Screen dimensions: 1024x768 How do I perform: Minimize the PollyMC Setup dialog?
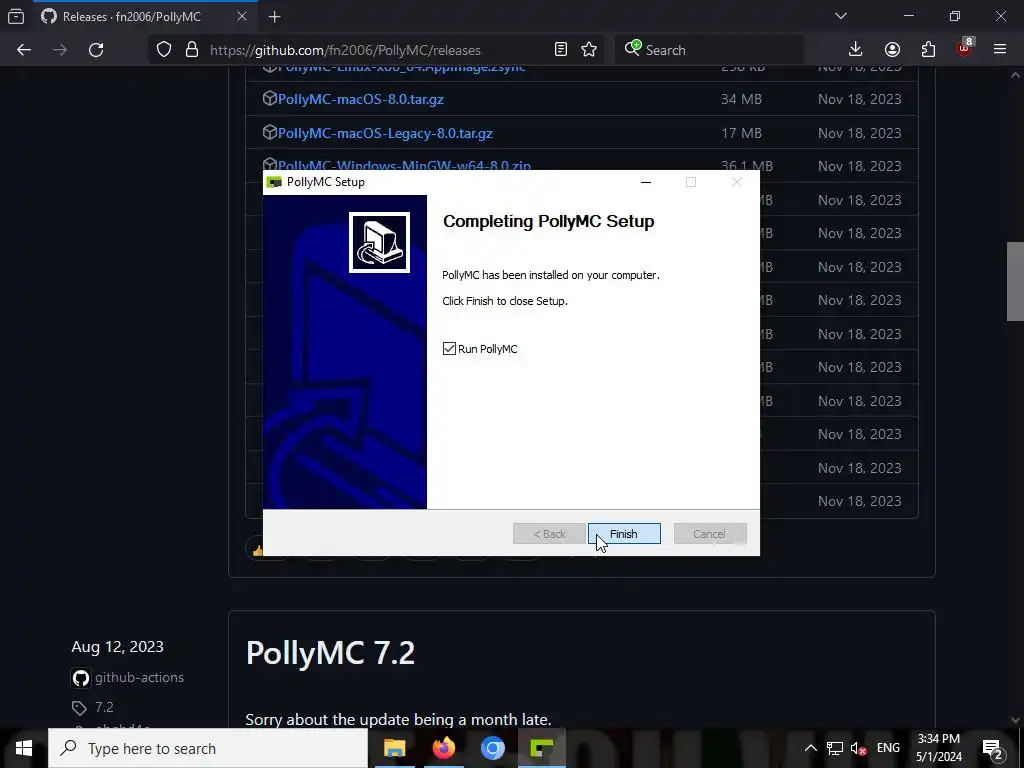(x=646, y=182)
